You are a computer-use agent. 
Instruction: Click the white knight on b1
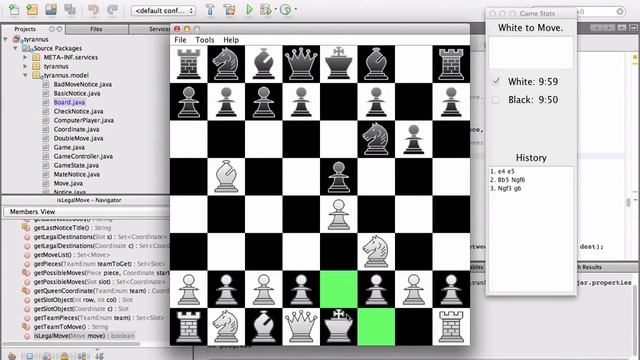tap(226, 327)
